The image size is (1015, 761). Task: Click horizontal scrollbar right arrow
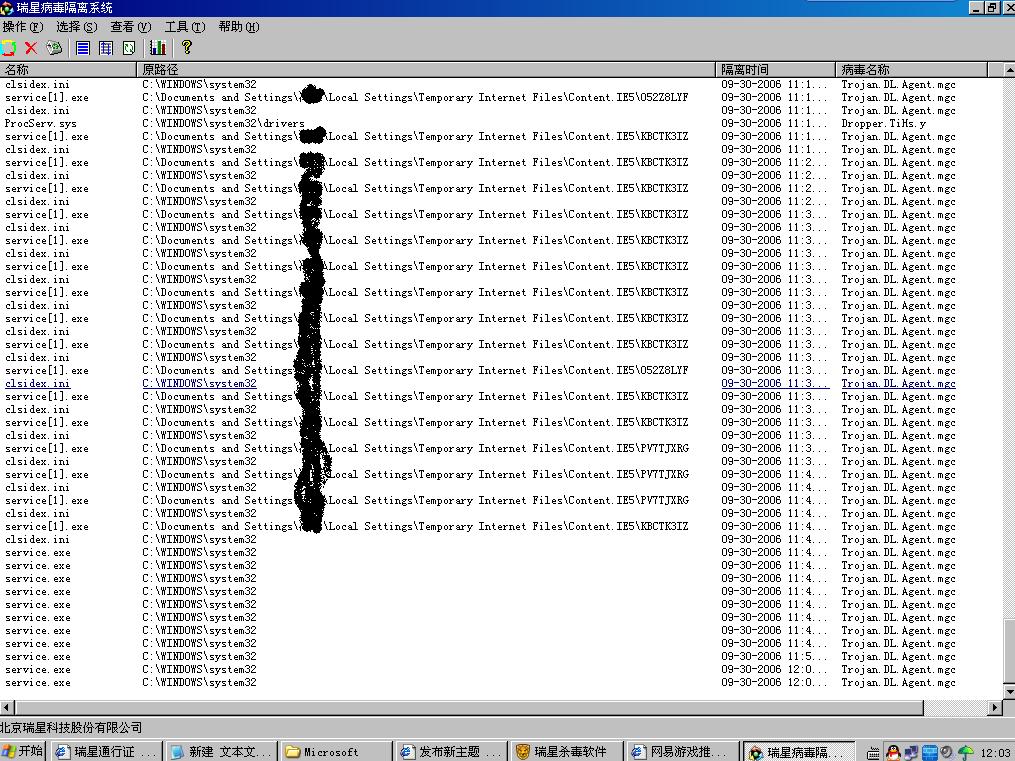point(996,707)
